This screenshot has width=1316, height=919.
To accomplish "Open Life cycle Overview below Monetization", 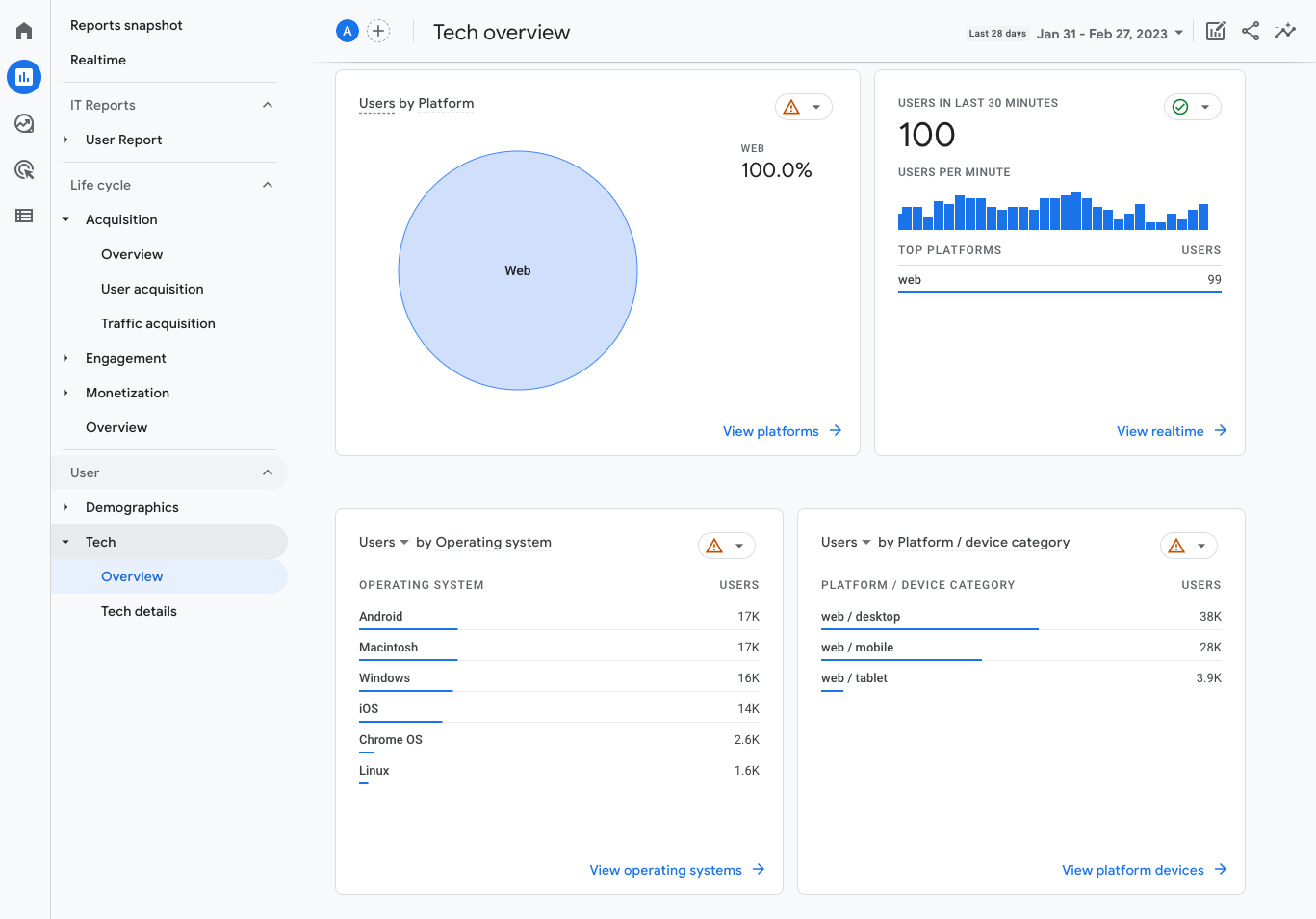I will (x=116, y=427).
